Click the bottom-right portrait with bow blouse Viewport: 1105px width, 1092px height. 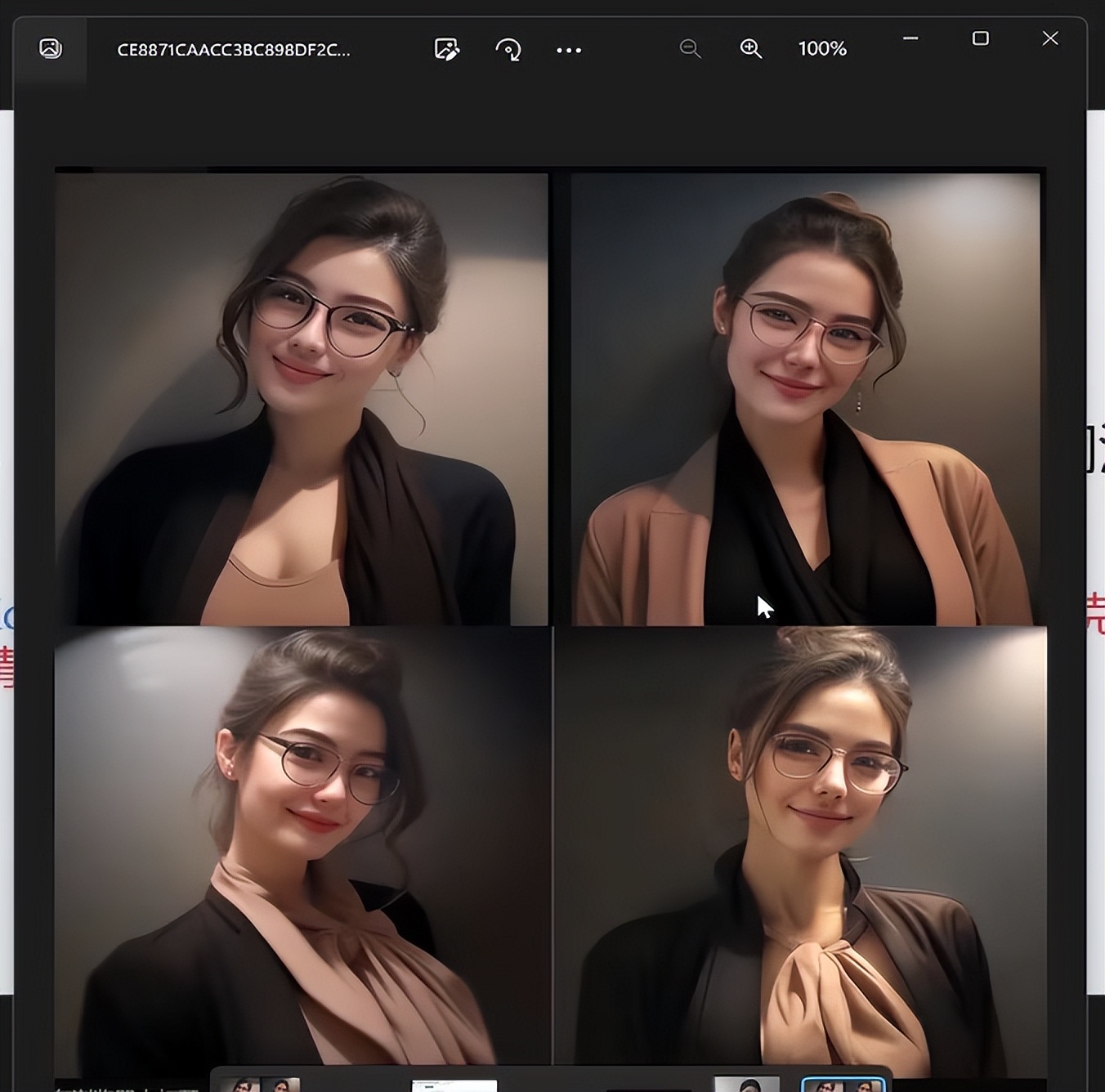click(801, 850)
